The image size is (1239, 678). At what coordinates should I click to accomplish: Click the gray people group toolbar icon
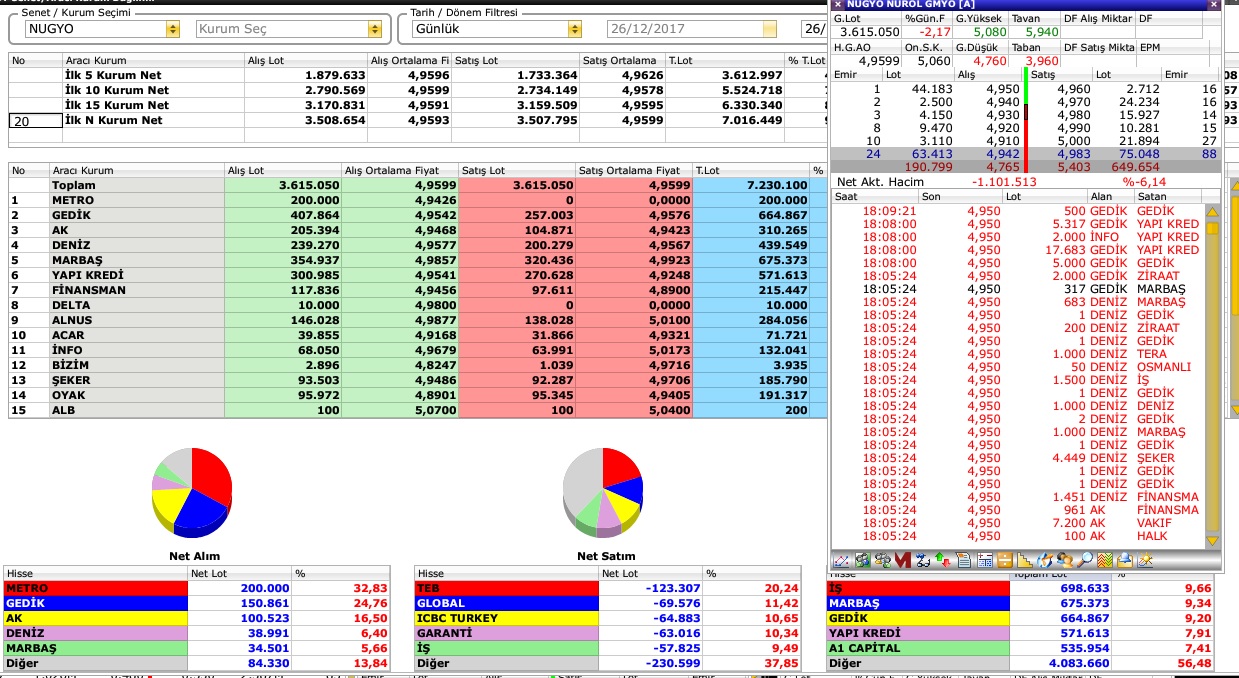[883, 560]
